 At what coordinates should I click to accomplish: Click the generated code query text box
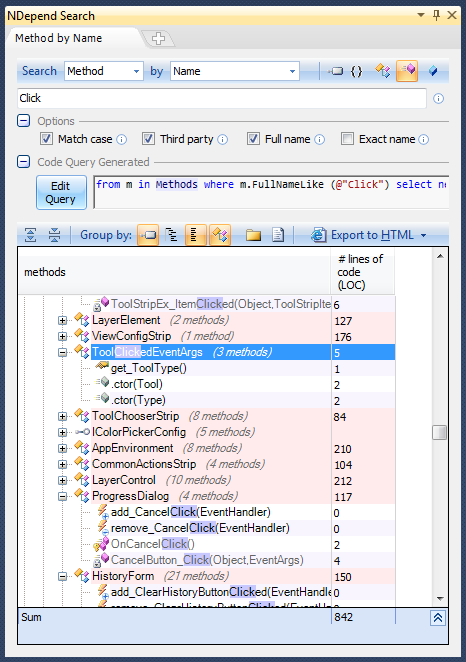point(271,192)
